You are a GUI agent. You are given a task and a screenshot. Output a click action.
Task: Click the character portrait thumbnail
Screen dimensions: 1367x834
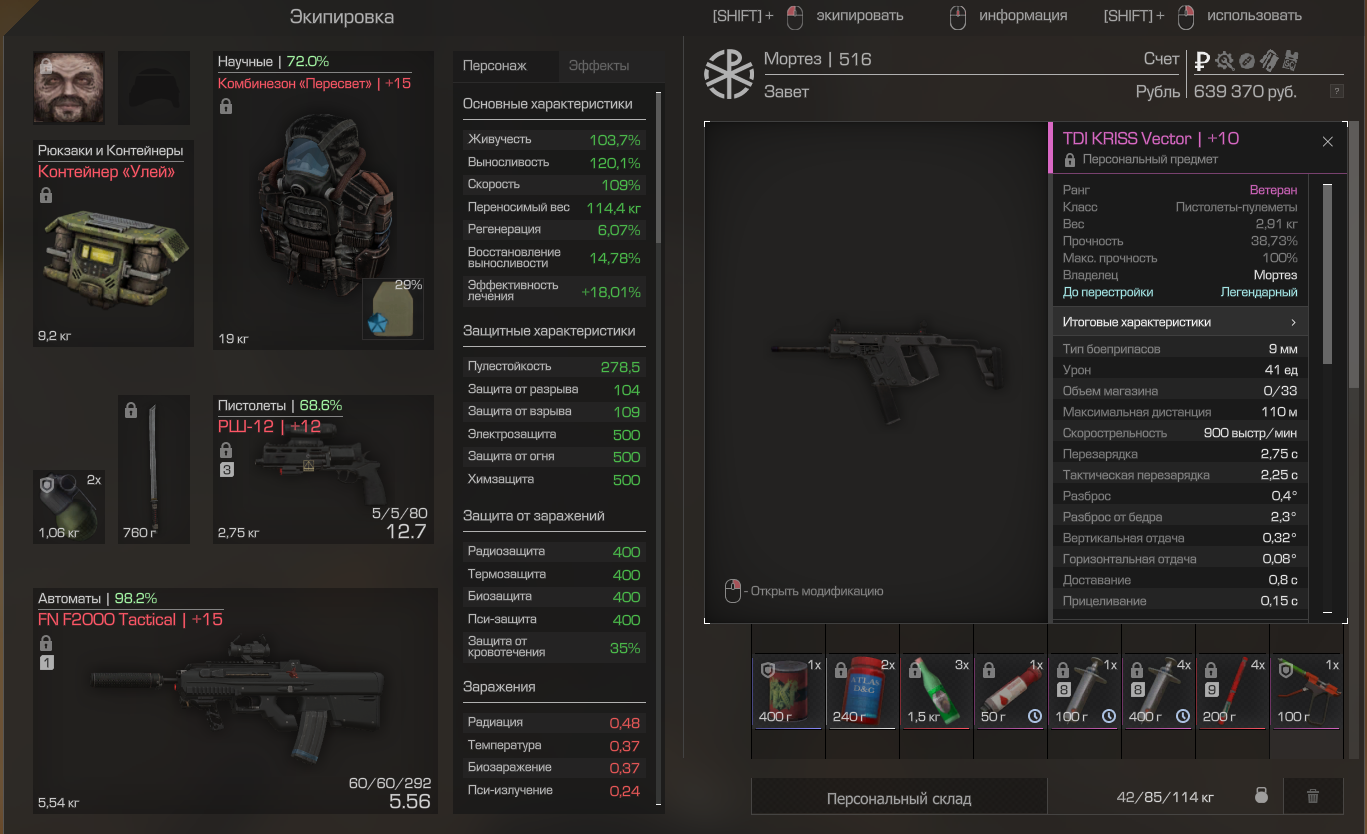69,87
